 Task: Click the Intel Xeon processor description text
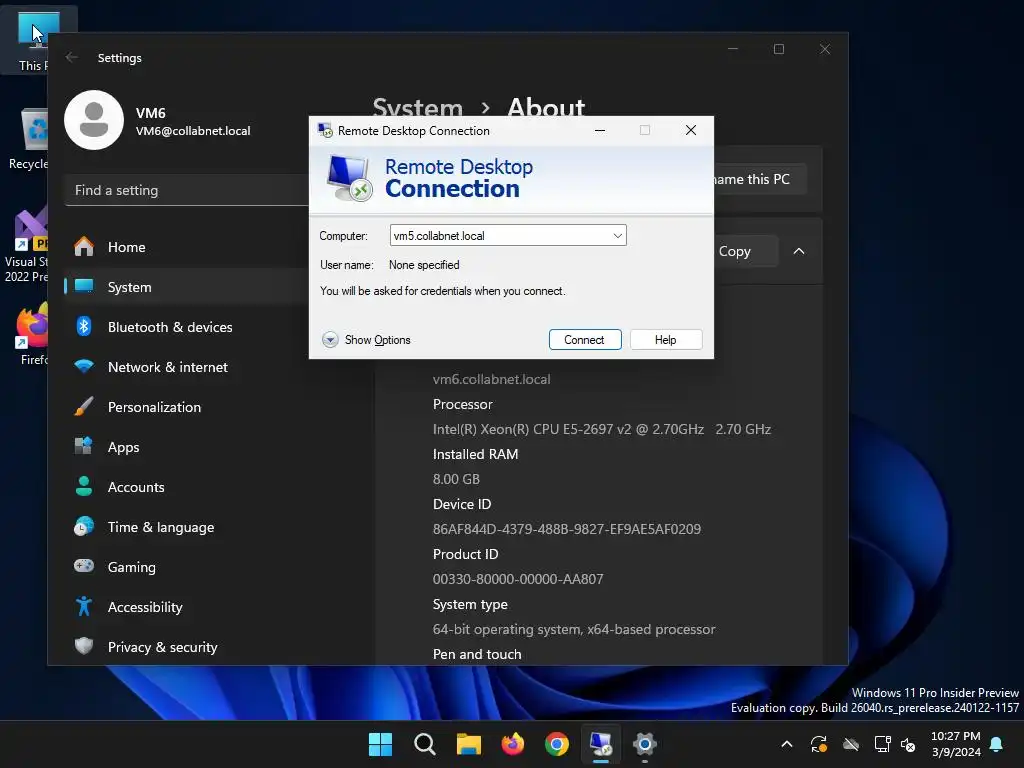coord(601,429)
